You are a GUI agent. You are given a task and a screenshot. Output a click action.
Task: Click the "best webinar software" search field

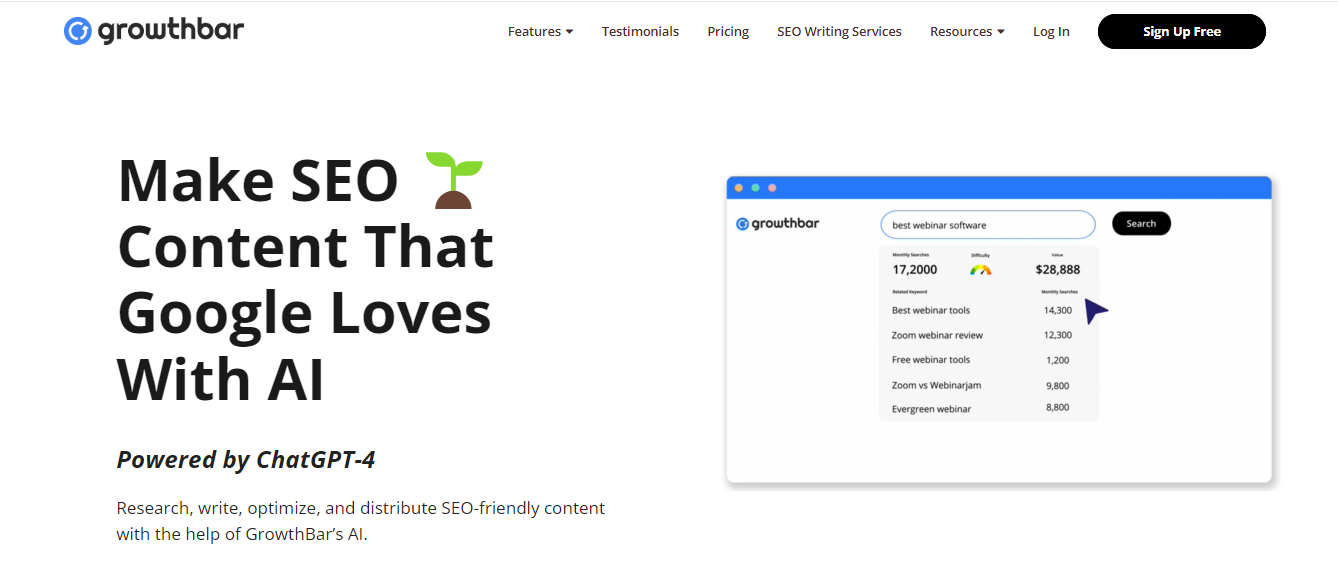[x=987, y=225]
